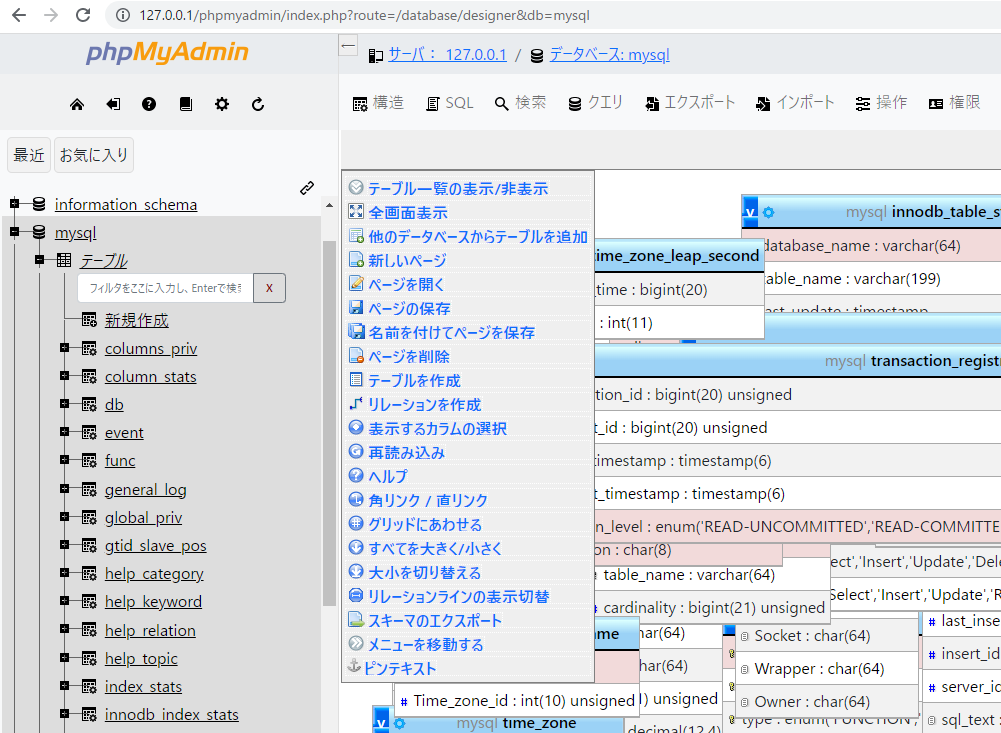
Task: Click ページの保存 in designer menu
Action: coord(409,308)
